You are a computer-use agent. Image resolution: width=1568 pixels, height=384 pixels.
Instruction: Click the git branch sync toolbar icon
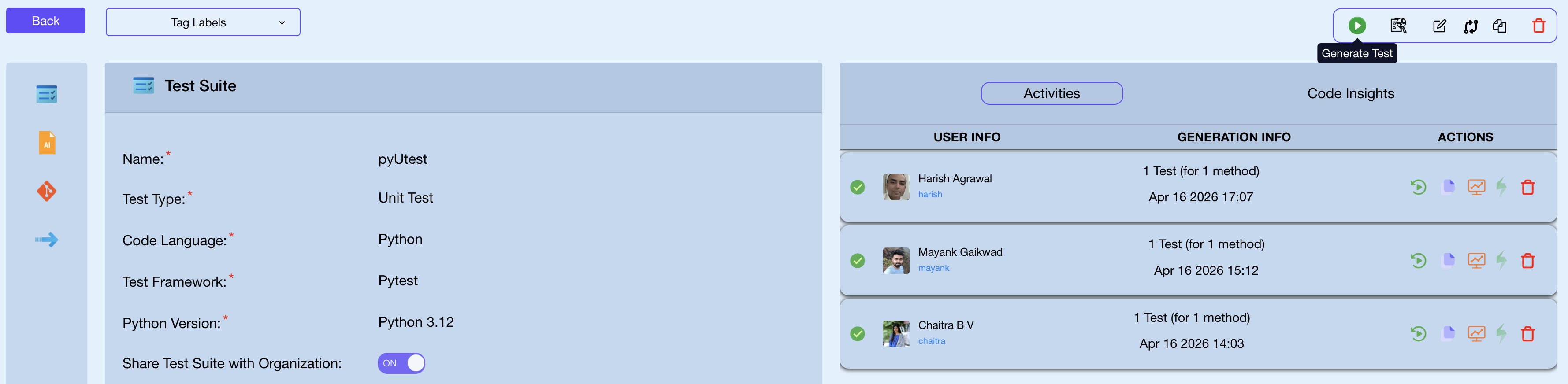coord(1471,26)
